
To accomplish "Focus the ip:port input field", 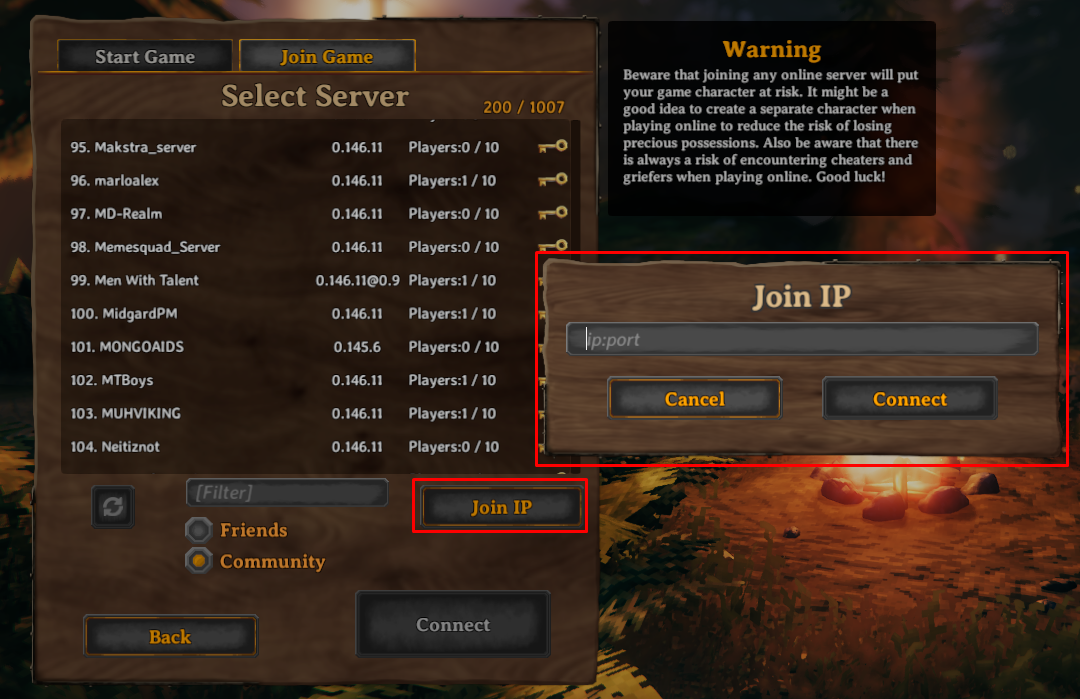I will [x=802, y=339].
